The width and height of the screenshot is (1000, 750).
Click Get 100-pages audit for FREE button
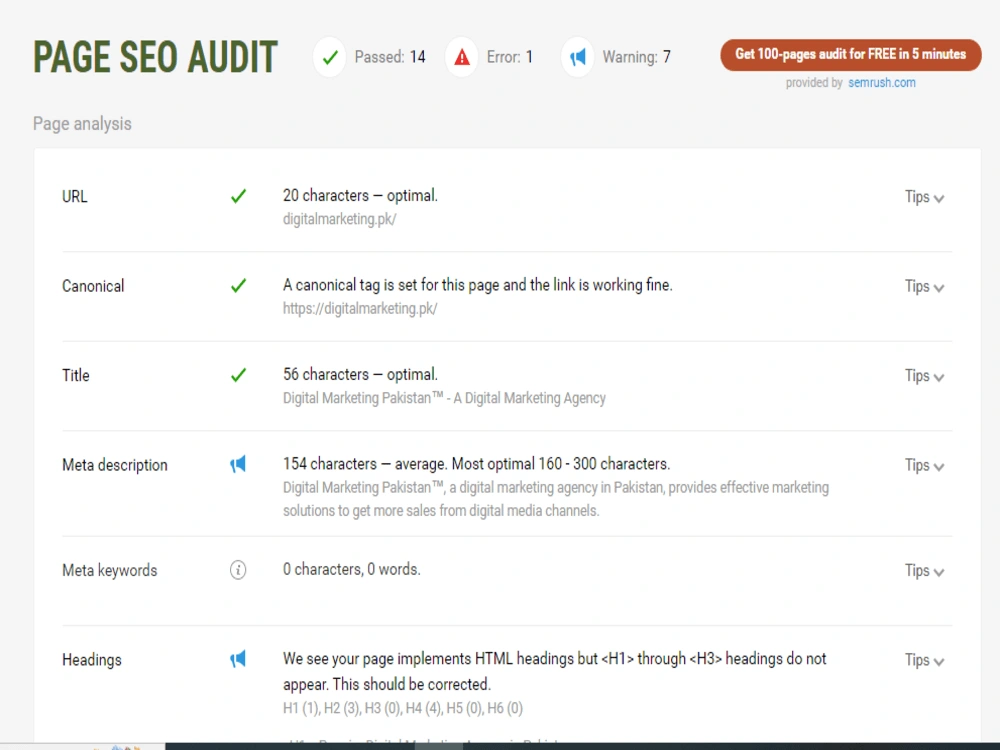click(x=851, y=55)
